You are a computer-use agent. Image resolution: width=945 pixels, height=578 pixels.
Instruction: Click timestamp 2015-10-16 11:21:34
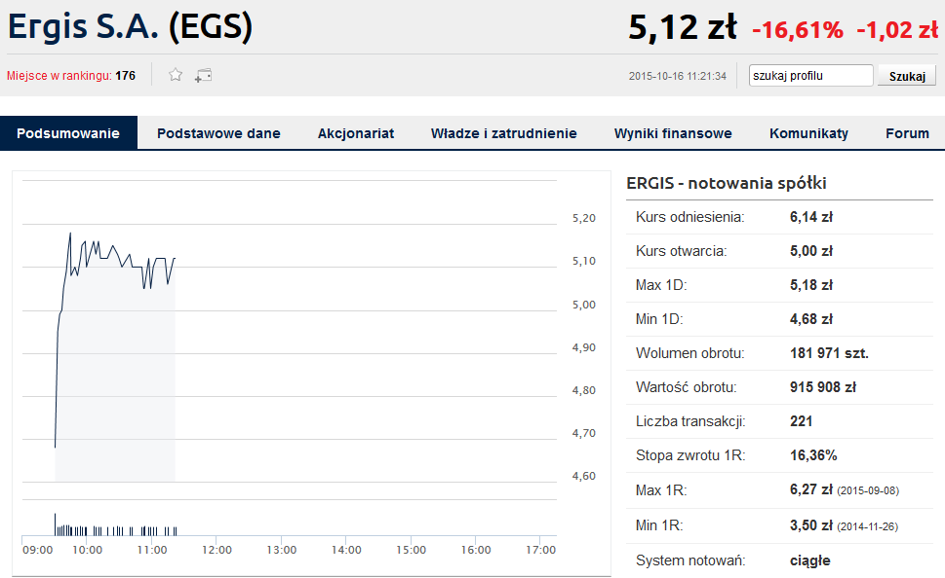(x=677, y=77)
